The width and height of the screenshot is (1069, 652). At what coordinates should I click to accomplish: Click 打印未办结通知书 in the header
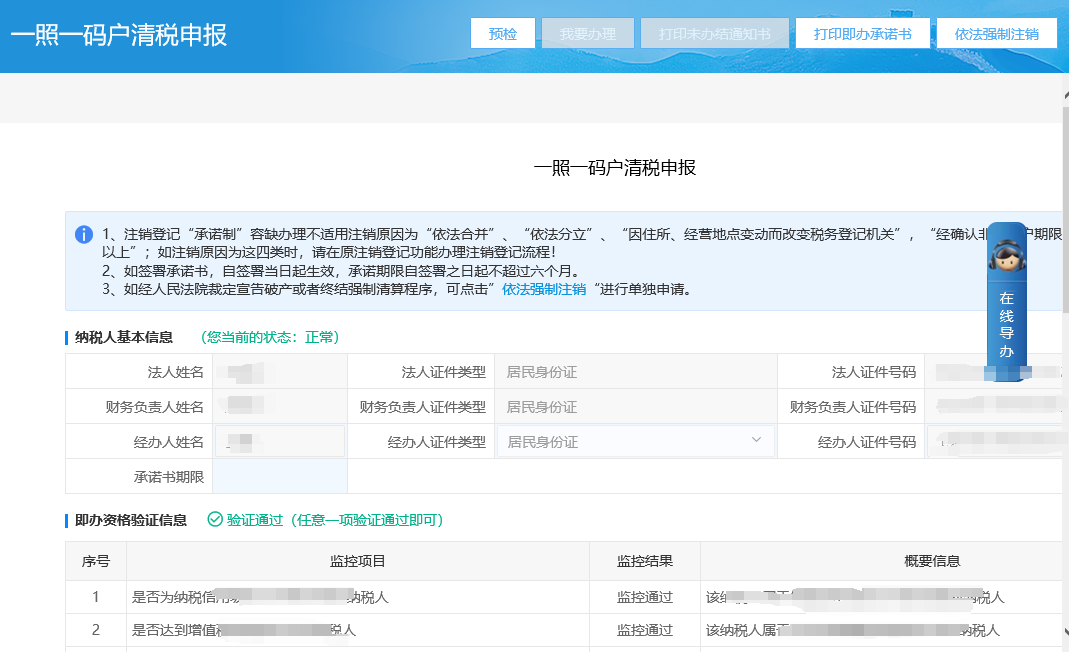[x=715, y=33]
